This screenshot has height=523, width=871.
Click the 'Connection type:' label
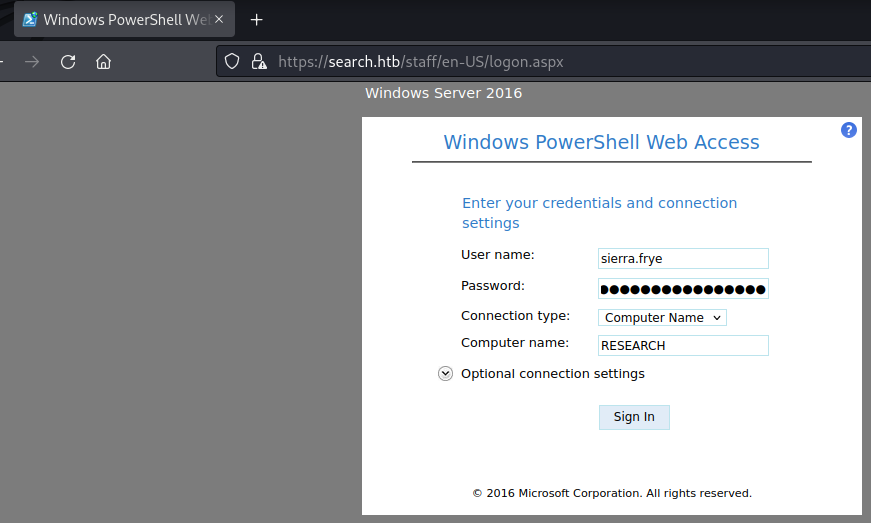515,316
